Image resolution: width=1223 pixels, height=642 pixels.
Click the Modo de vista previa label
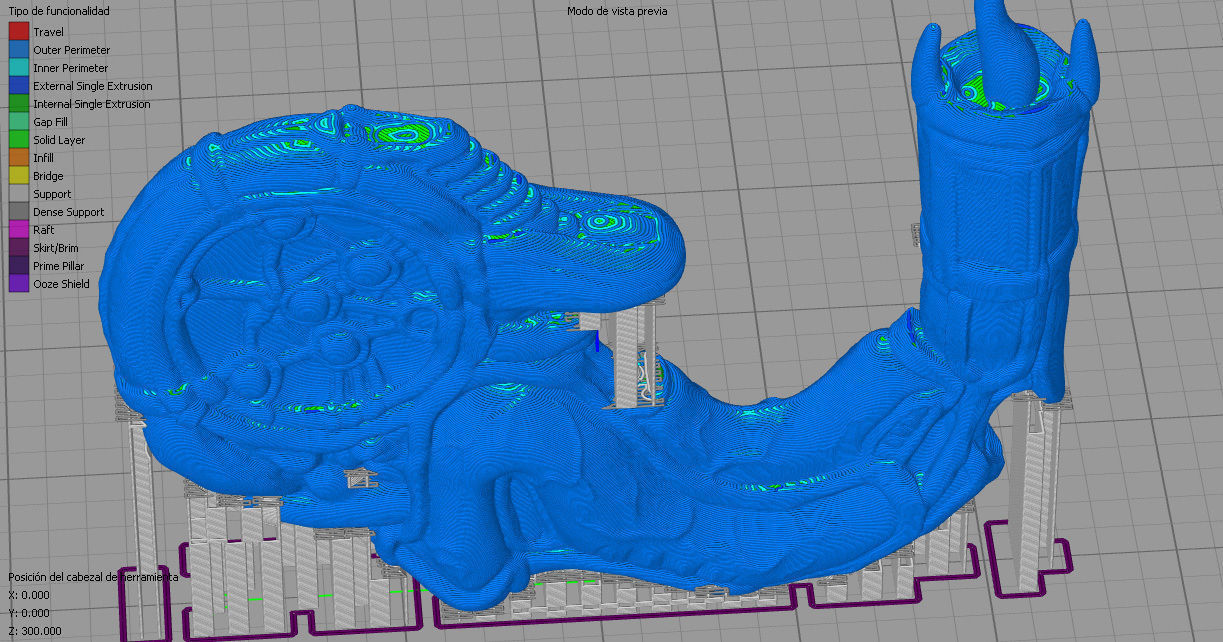pos(616,11)
